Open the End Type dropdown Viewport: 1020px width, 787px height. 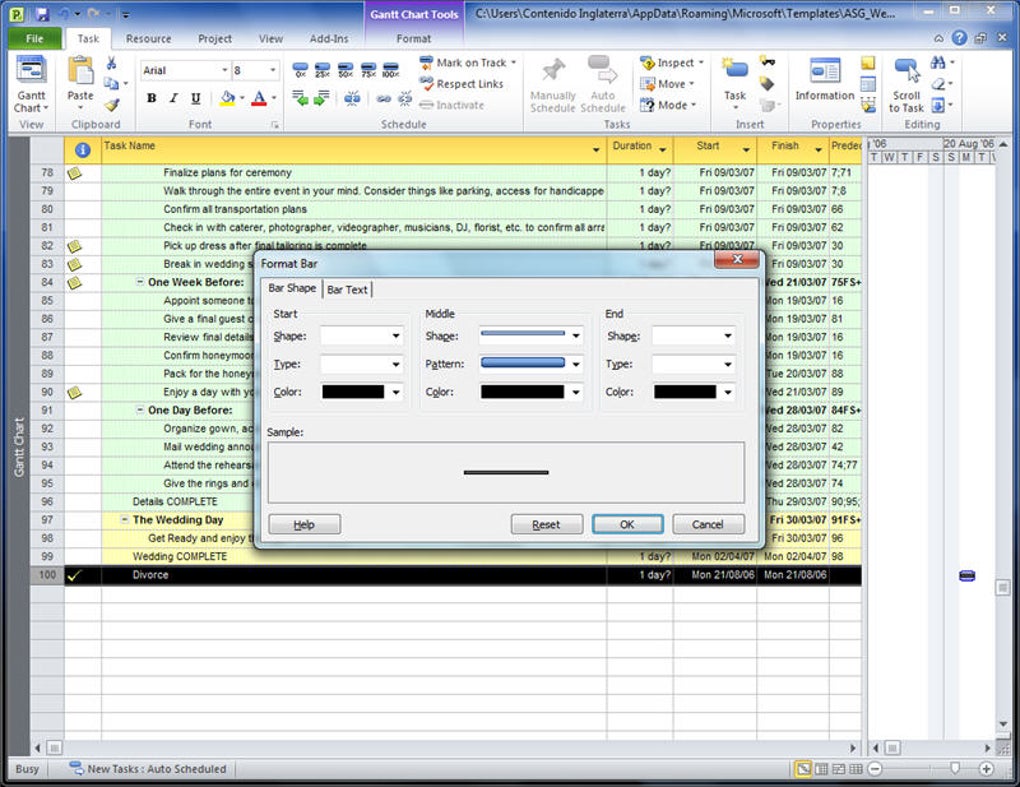tap(727, 364)
